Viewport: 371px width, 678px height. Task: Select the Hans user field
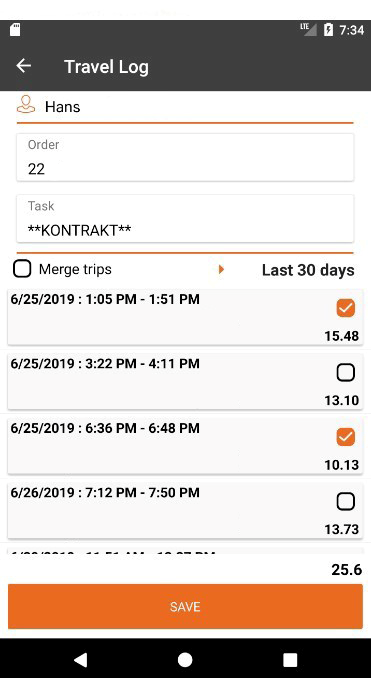click(x=185, y=107)
